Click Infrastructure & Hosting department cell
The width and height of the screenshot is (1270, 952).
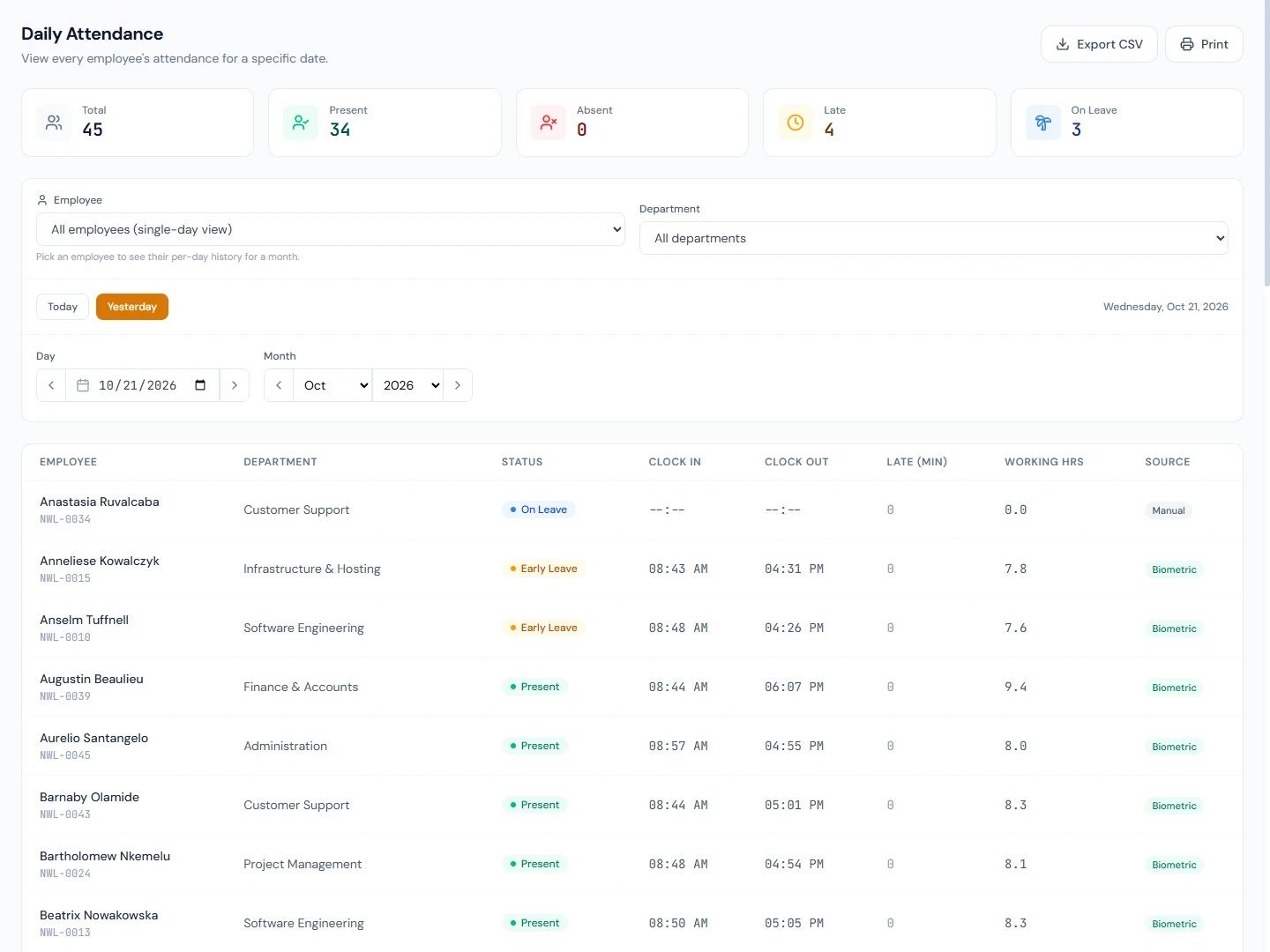tap(312, 569)
